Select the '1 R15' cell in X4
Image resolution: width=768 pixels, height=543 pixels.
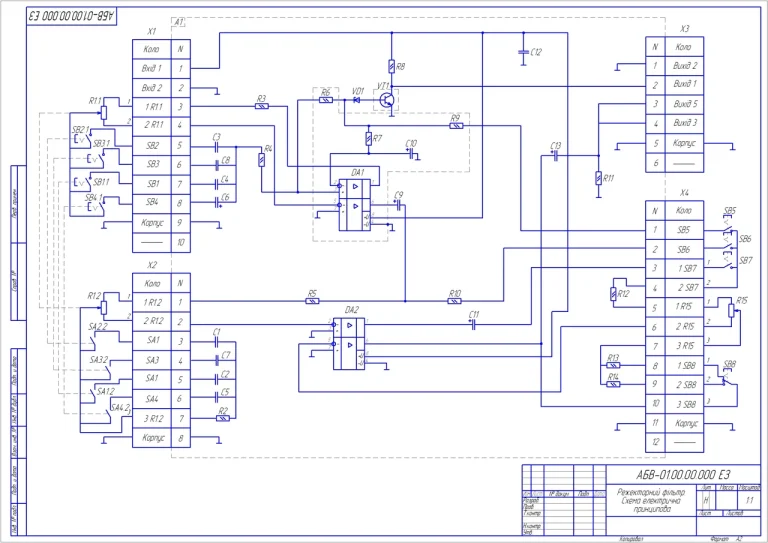coord(684,307)
